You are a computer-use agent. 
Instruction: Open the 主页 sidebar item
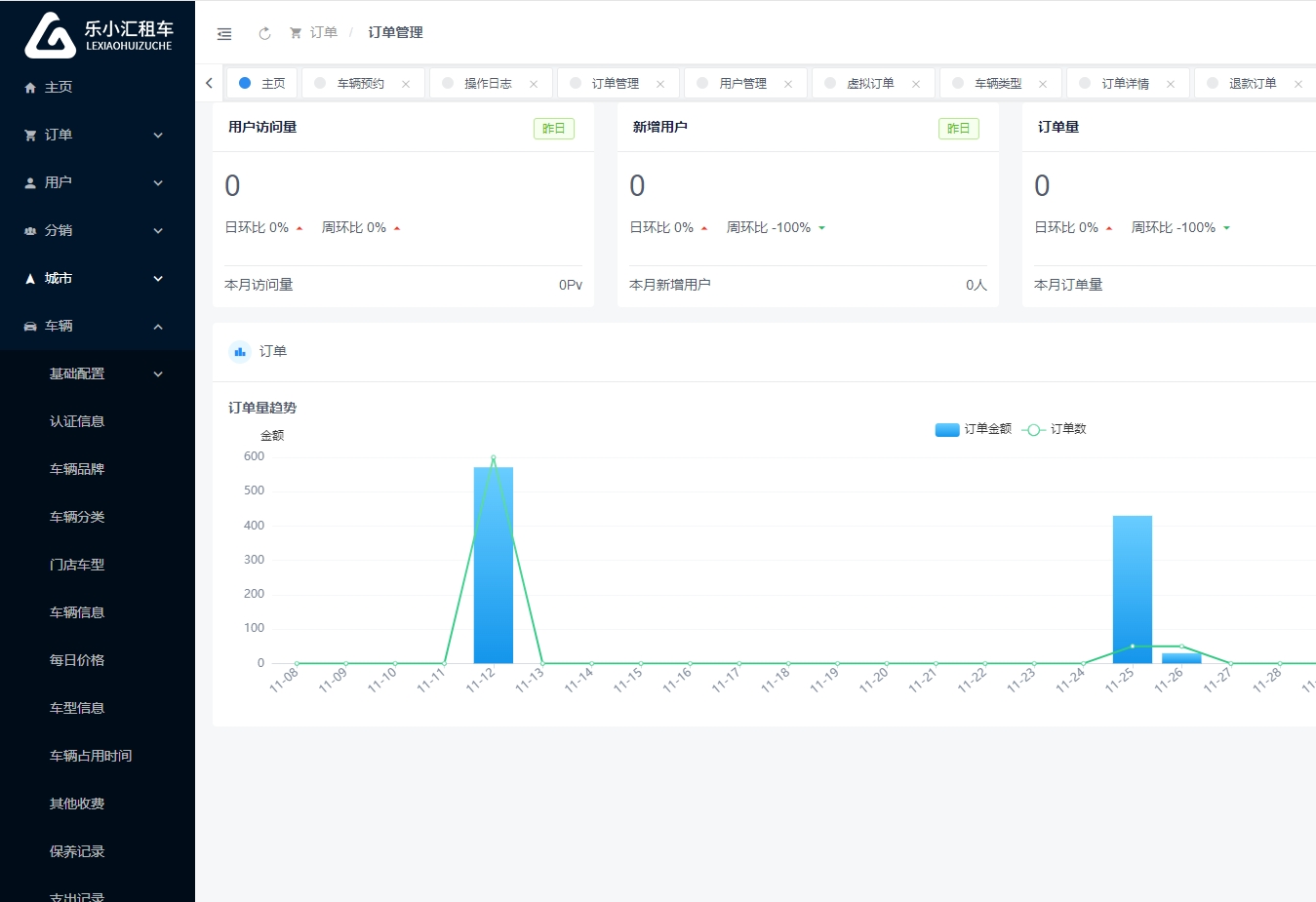coord(98,88)
